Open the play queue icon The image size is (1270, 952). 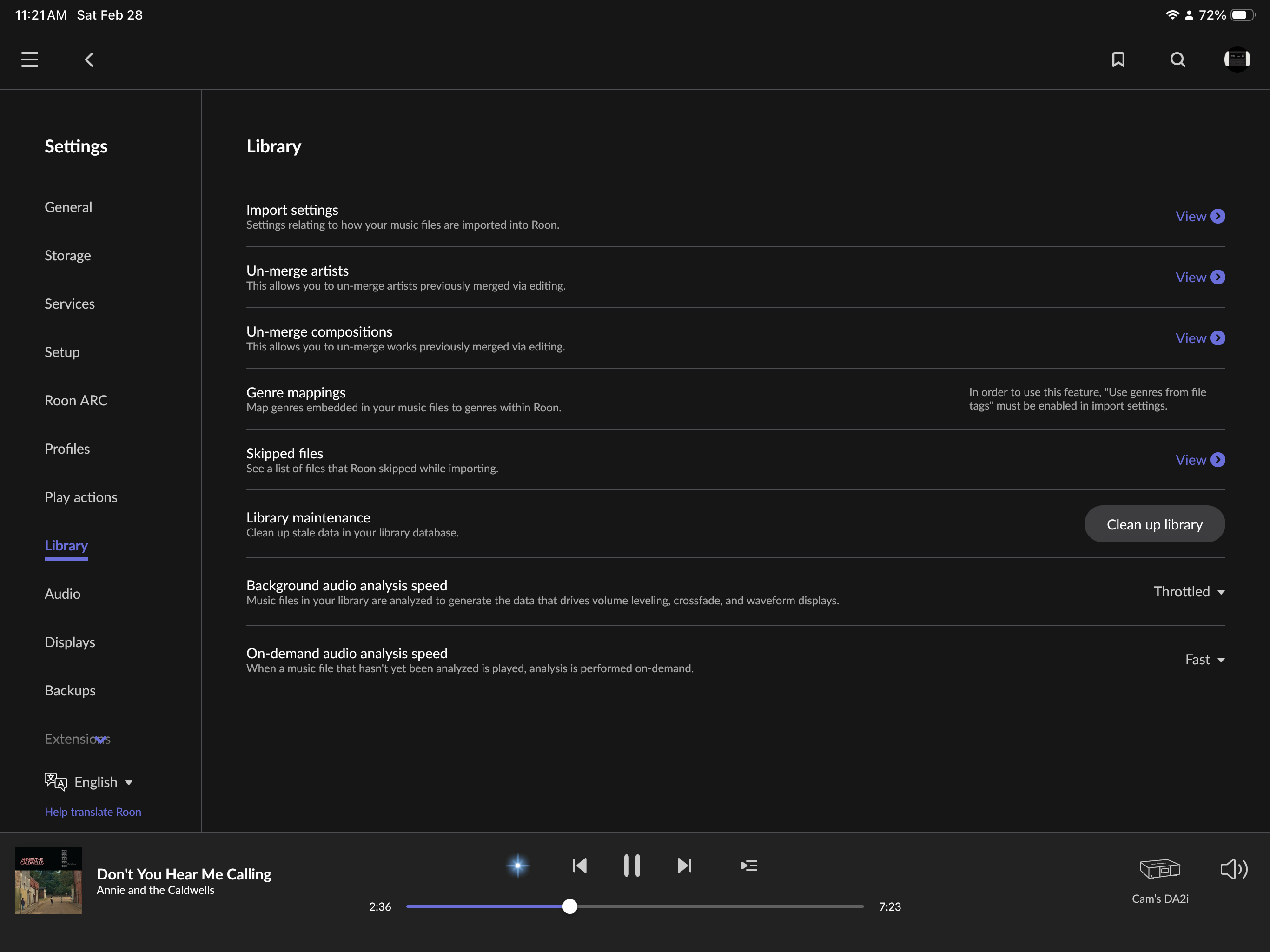pos(749,865)
